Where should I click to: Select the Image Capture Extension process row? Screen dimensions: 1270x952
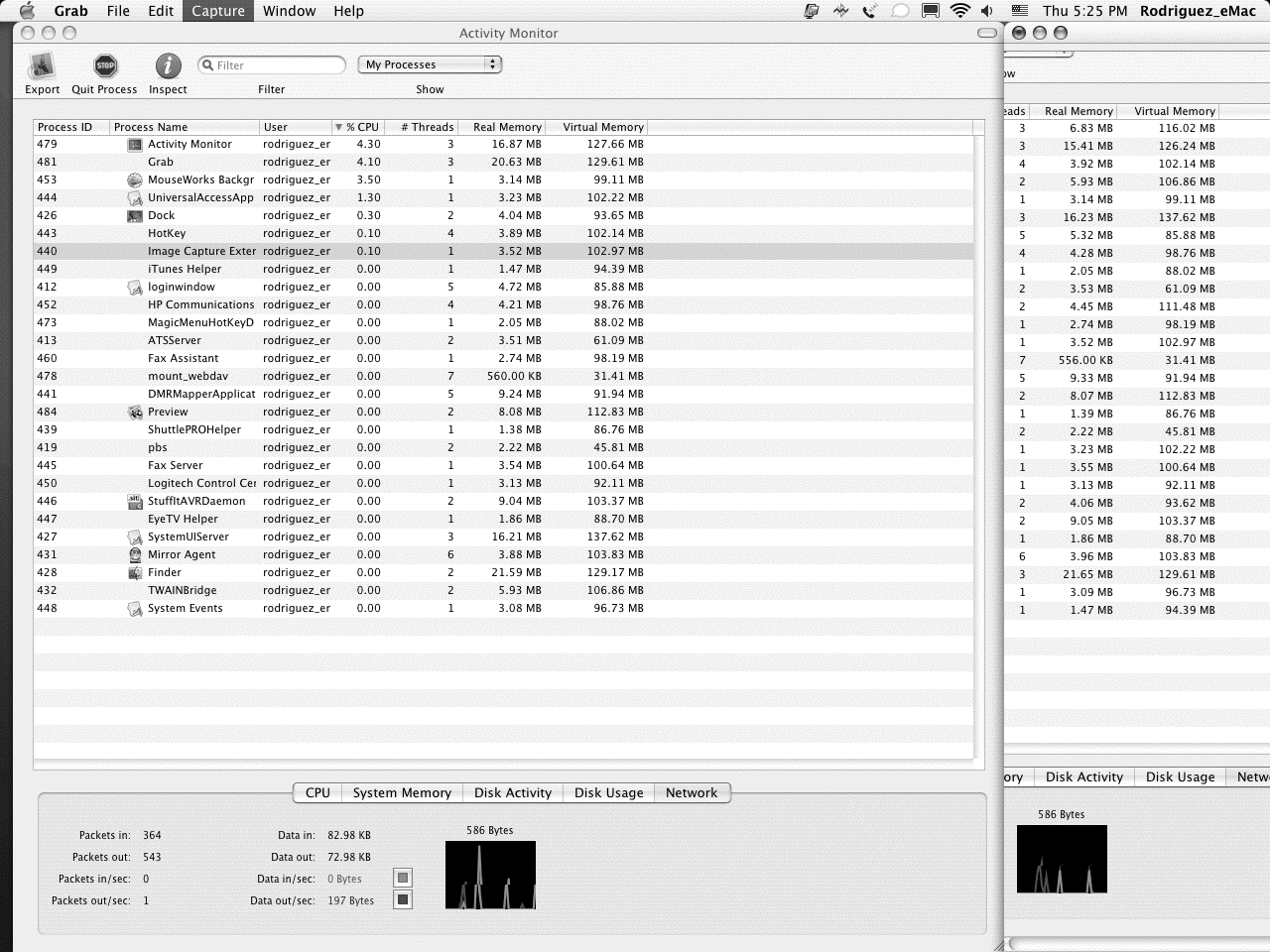503,252
